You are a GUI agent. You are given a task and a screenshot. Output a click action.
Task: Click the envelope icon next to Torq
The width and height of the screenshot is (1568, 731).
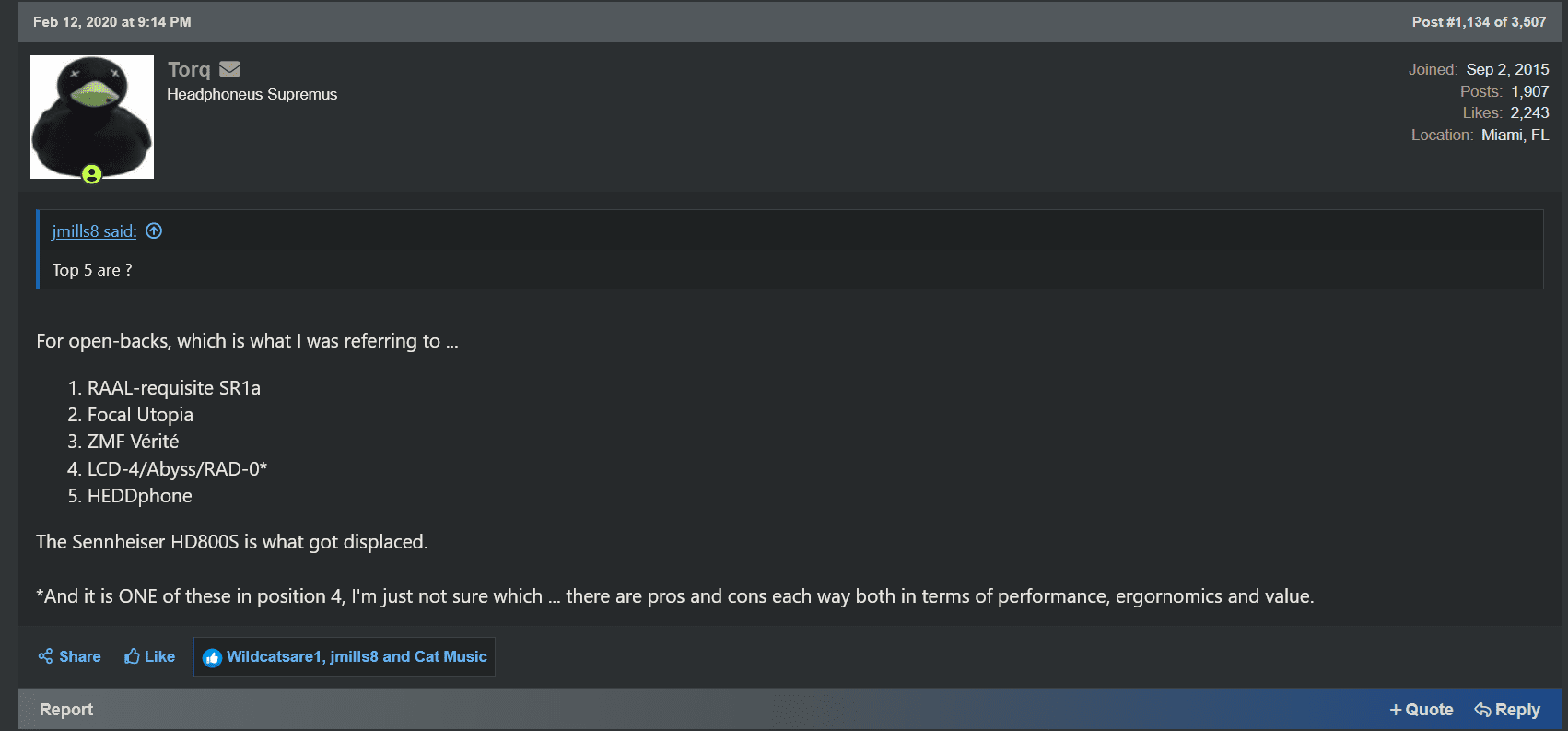pyautogui.click(x=230, y=69)
